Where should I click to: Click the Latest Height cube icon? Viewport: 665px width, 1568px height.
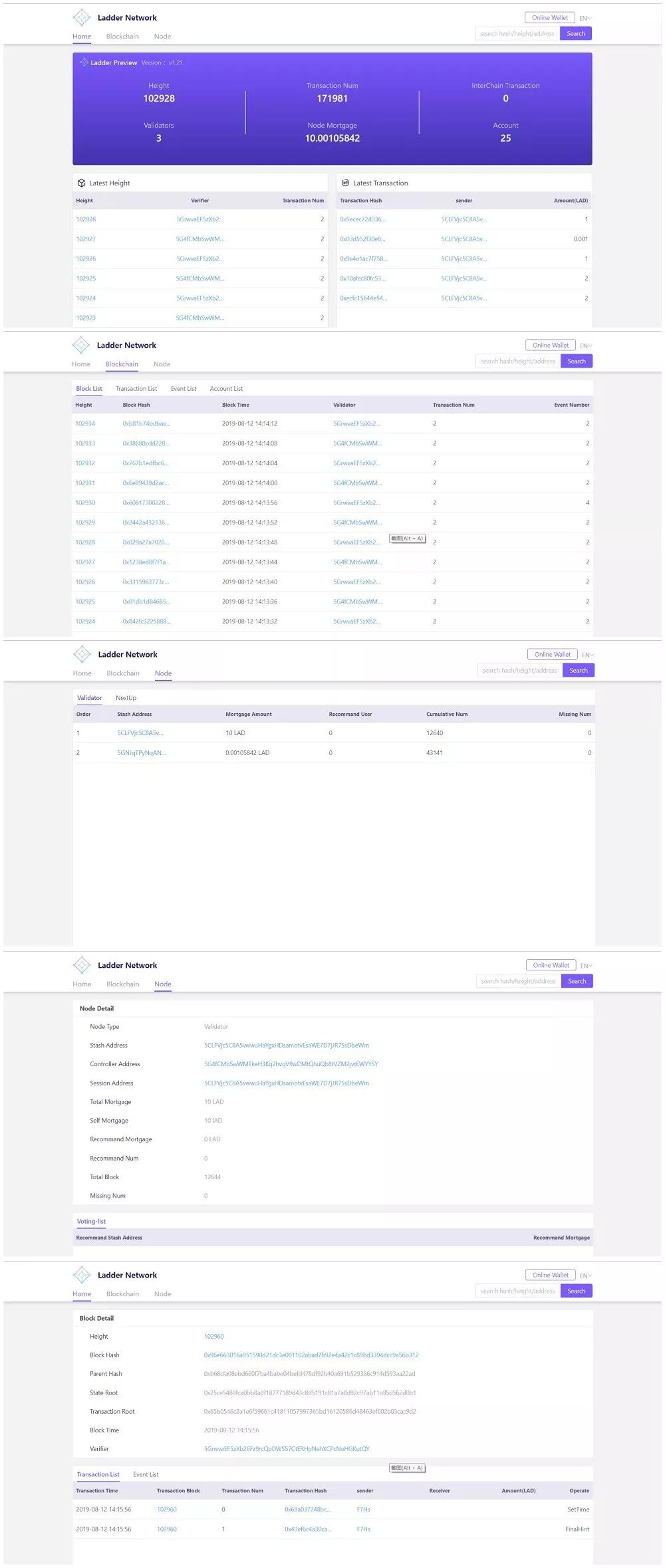pos(81,183)
